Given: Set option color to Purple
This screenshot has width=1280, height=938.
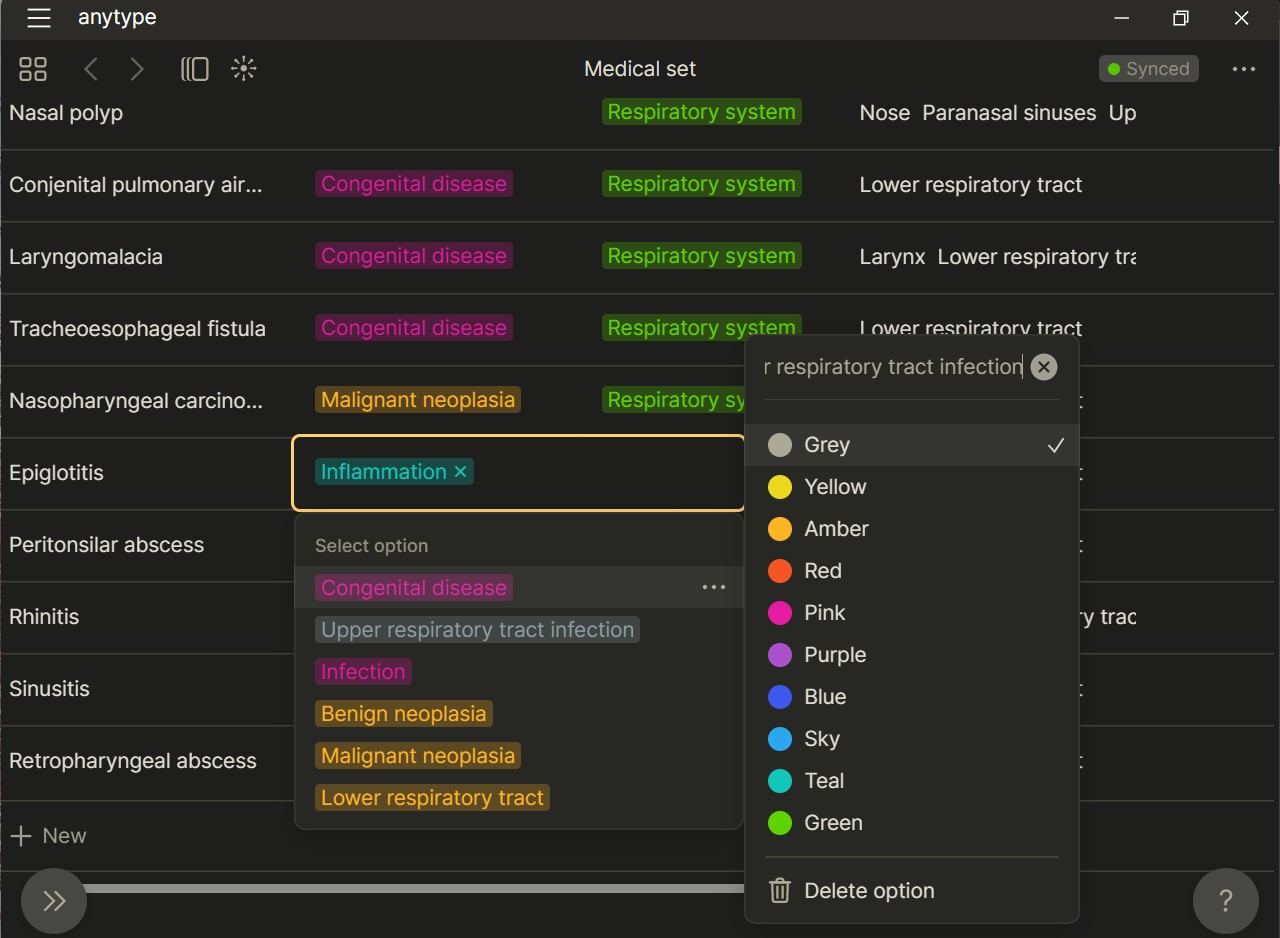Looking at the screenshot, I should point(834,655).
